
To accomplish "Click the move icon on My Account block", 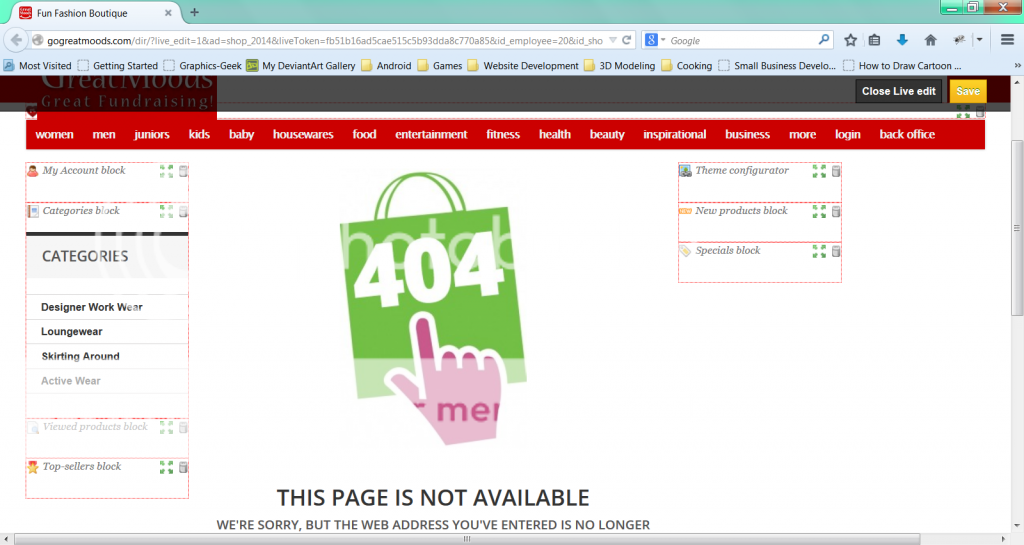I will pyautogui.click(x=166, y=171).
